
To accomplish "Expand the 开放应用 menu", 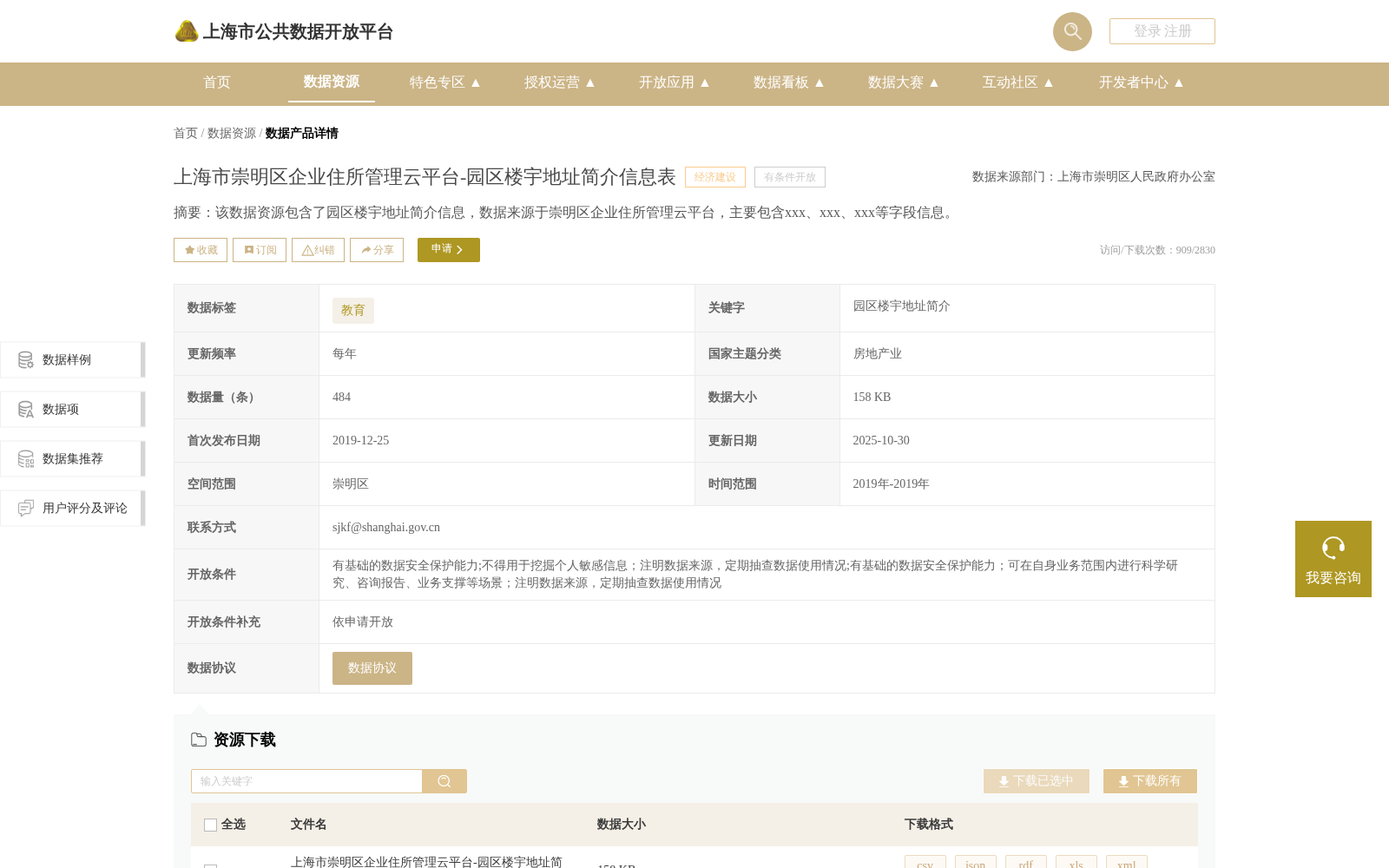I will coord(674,82).
